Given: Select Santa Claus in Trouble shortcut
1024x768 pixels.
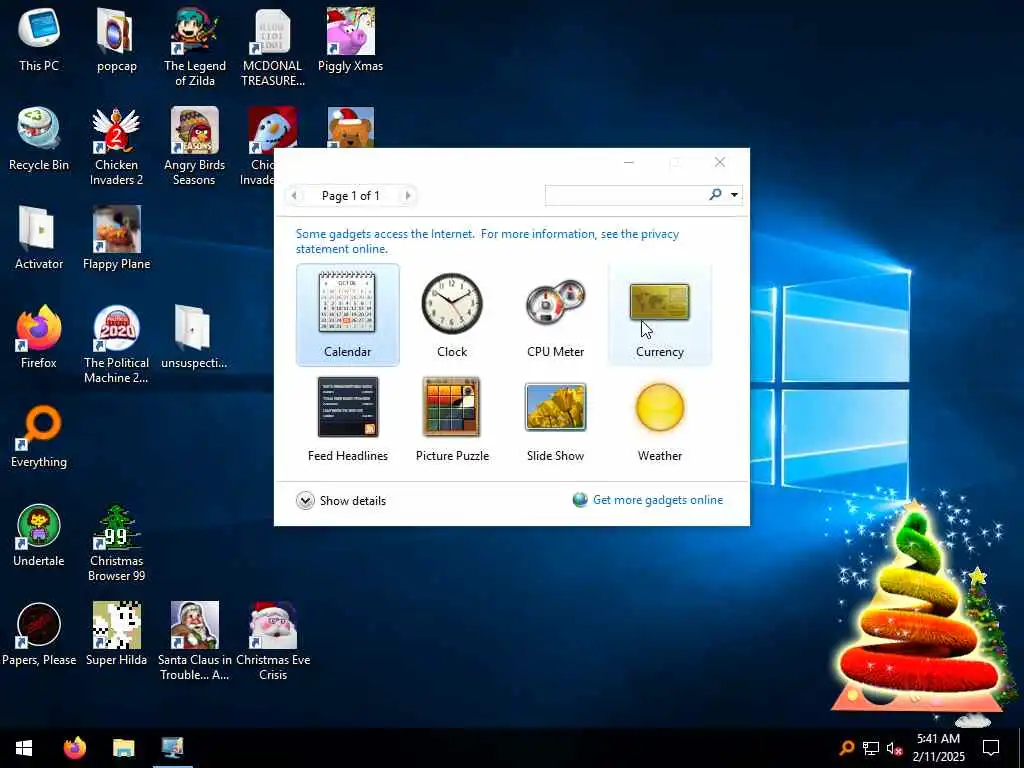Looking at the screenshot, I should click(195, 641).
